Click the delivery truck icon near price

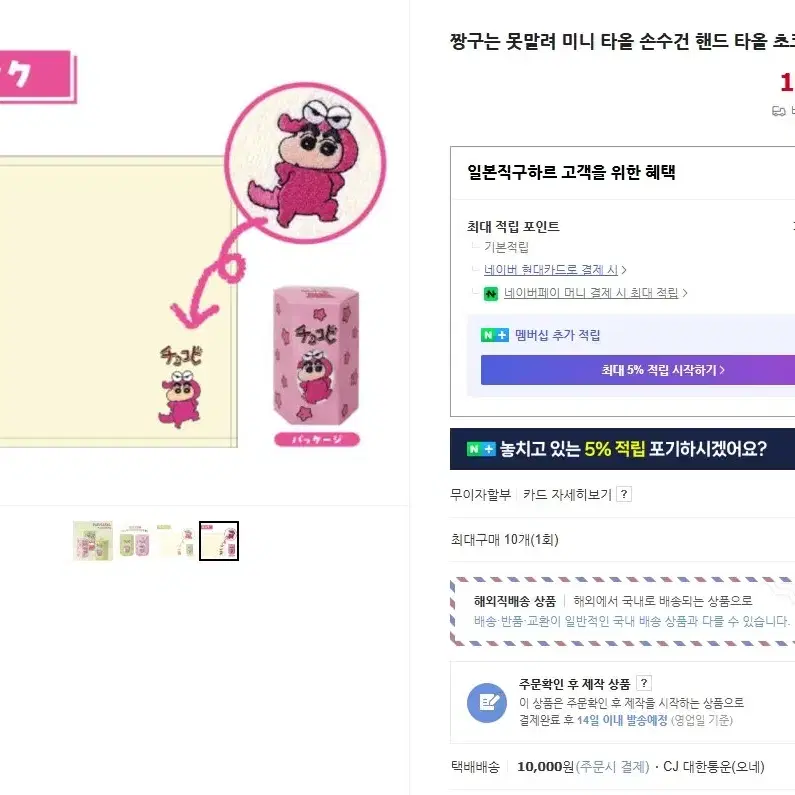coord(778,111)
